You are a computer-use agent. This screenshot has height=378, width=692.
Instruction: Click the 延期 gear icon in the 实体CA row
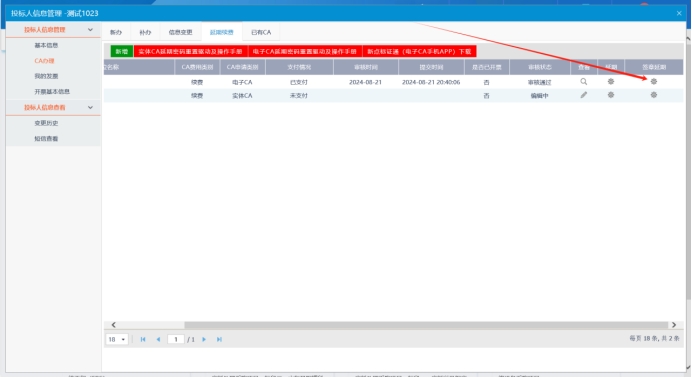(611, 95)
